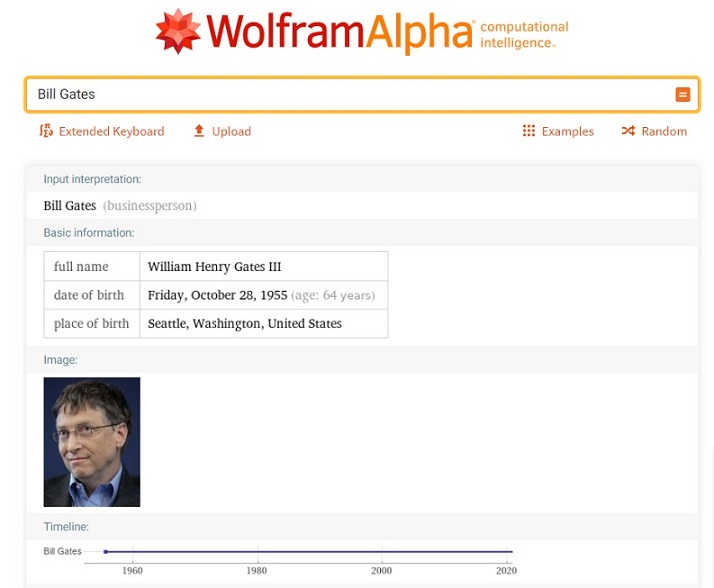Viewport: 714px width, 588px height.
Task: Click the Examples grid icon
Action: pyautogui.click(x=529, y=131)
